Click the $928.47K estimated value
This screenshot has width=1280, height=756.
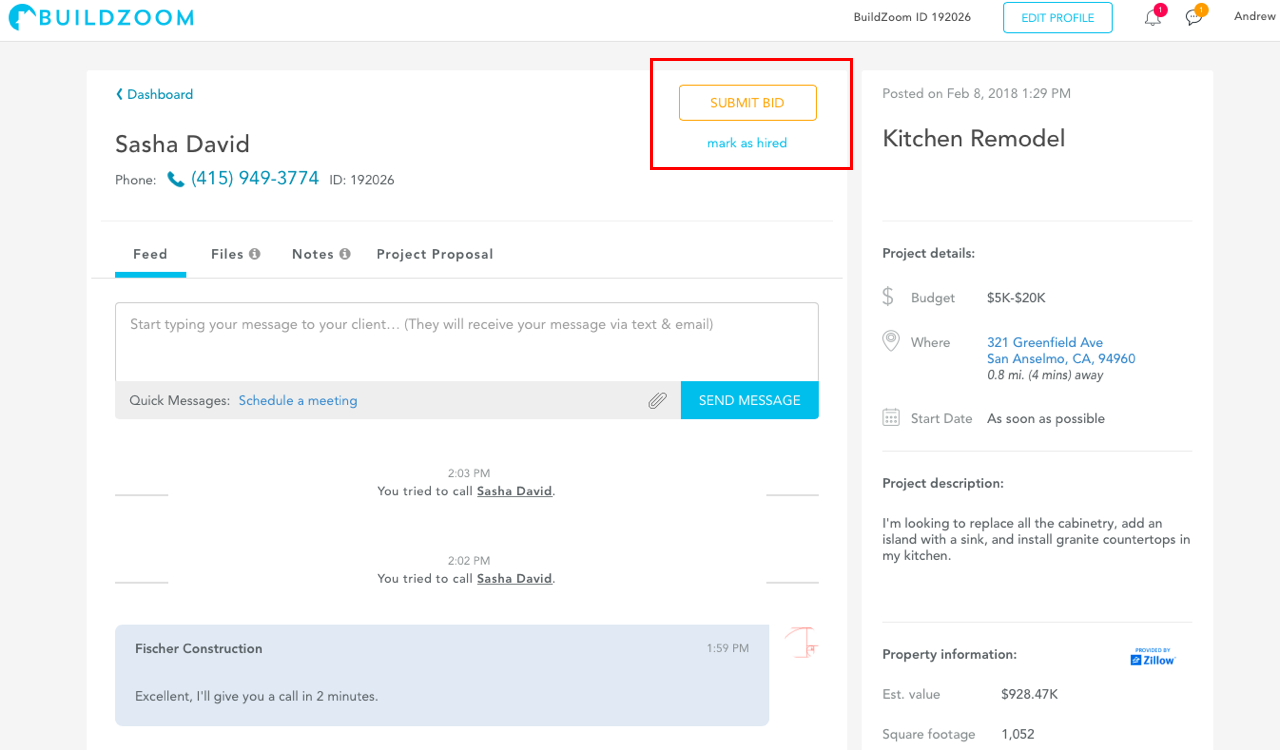pos(1029,694)
